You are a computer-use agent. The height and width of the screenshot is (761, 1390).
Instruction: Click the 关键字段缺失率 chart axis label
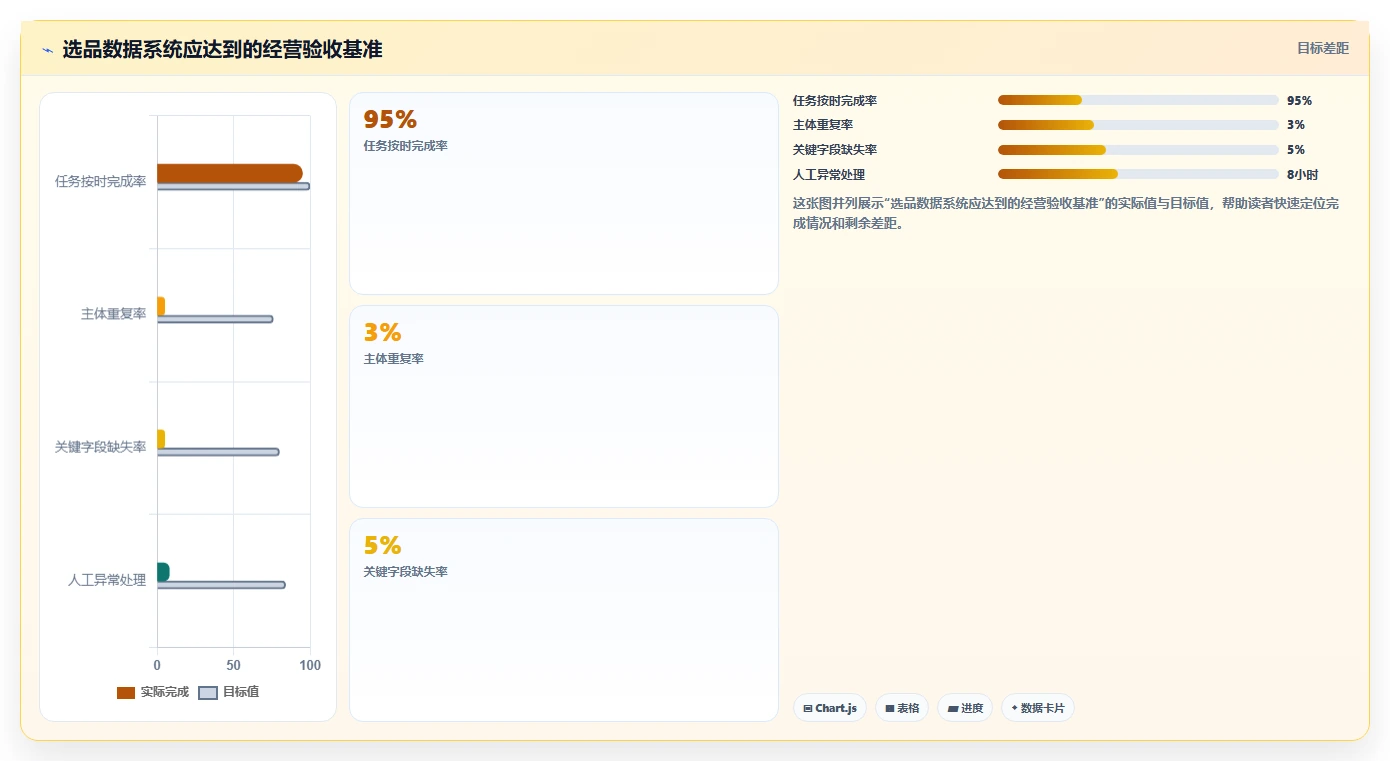[101, 447]
